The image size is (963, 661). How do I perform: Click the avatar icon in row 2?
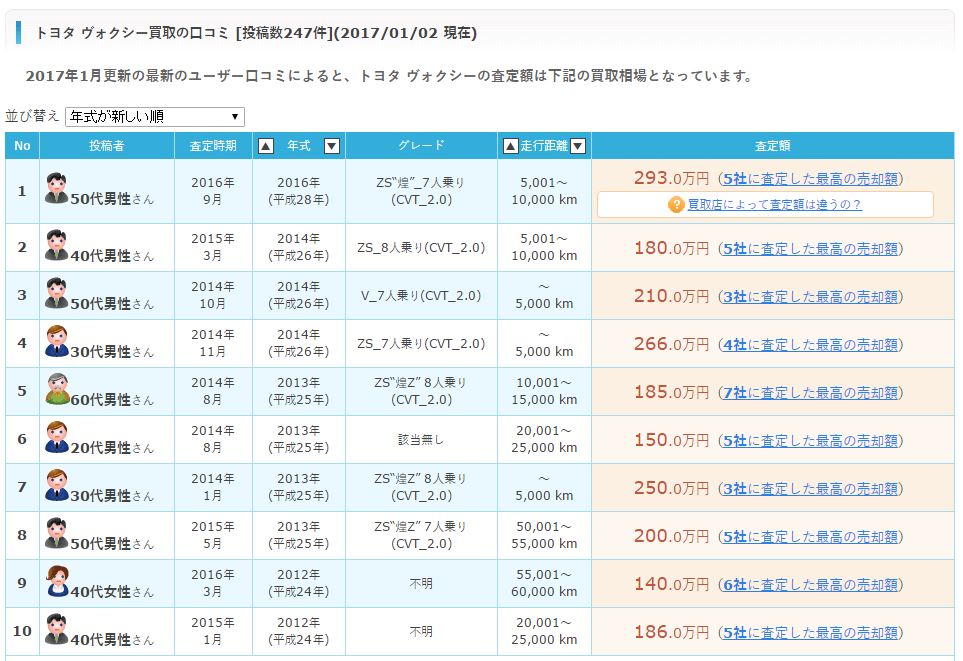point(57,244)
